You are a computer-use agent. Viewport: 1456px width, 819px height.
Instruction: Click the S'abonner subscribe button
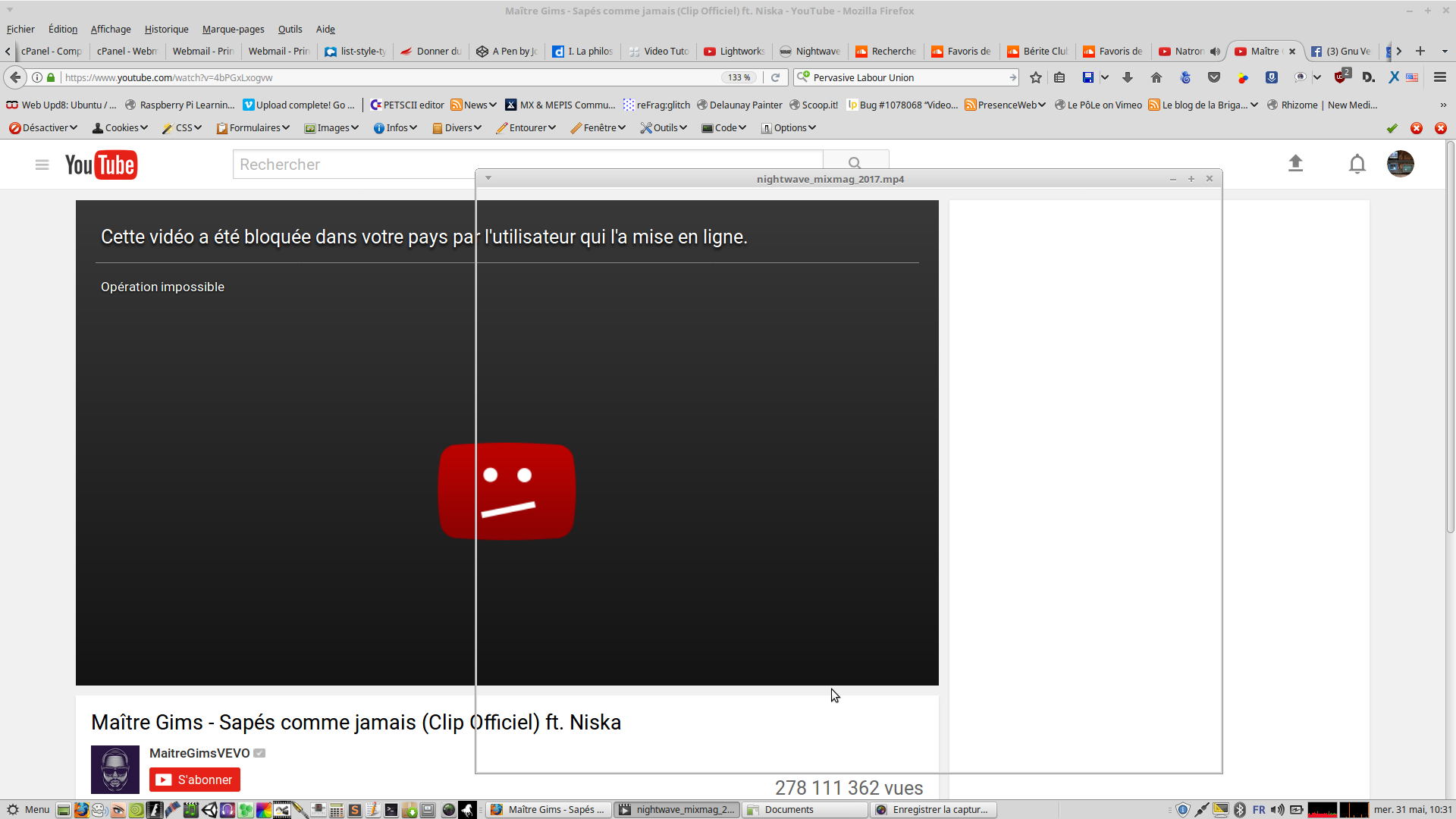coord(195,780)
